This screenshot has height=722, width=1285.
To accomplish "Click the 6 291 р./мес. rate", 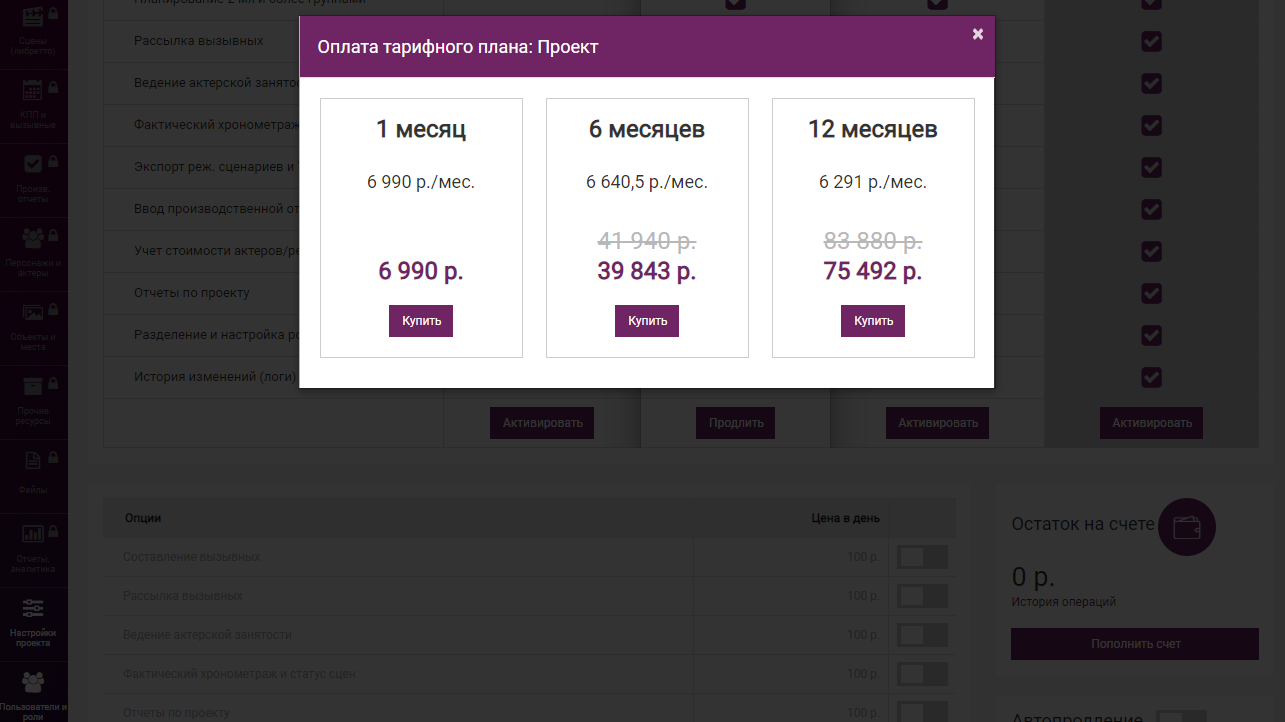I will tap(873, 182).
